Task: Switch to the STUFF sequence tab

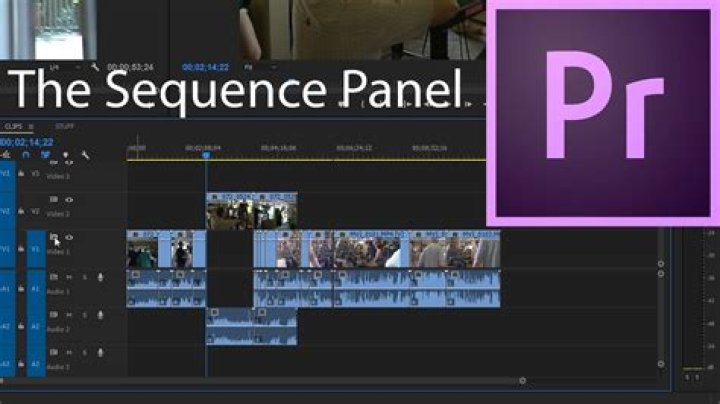Action: tap(64, 126)
